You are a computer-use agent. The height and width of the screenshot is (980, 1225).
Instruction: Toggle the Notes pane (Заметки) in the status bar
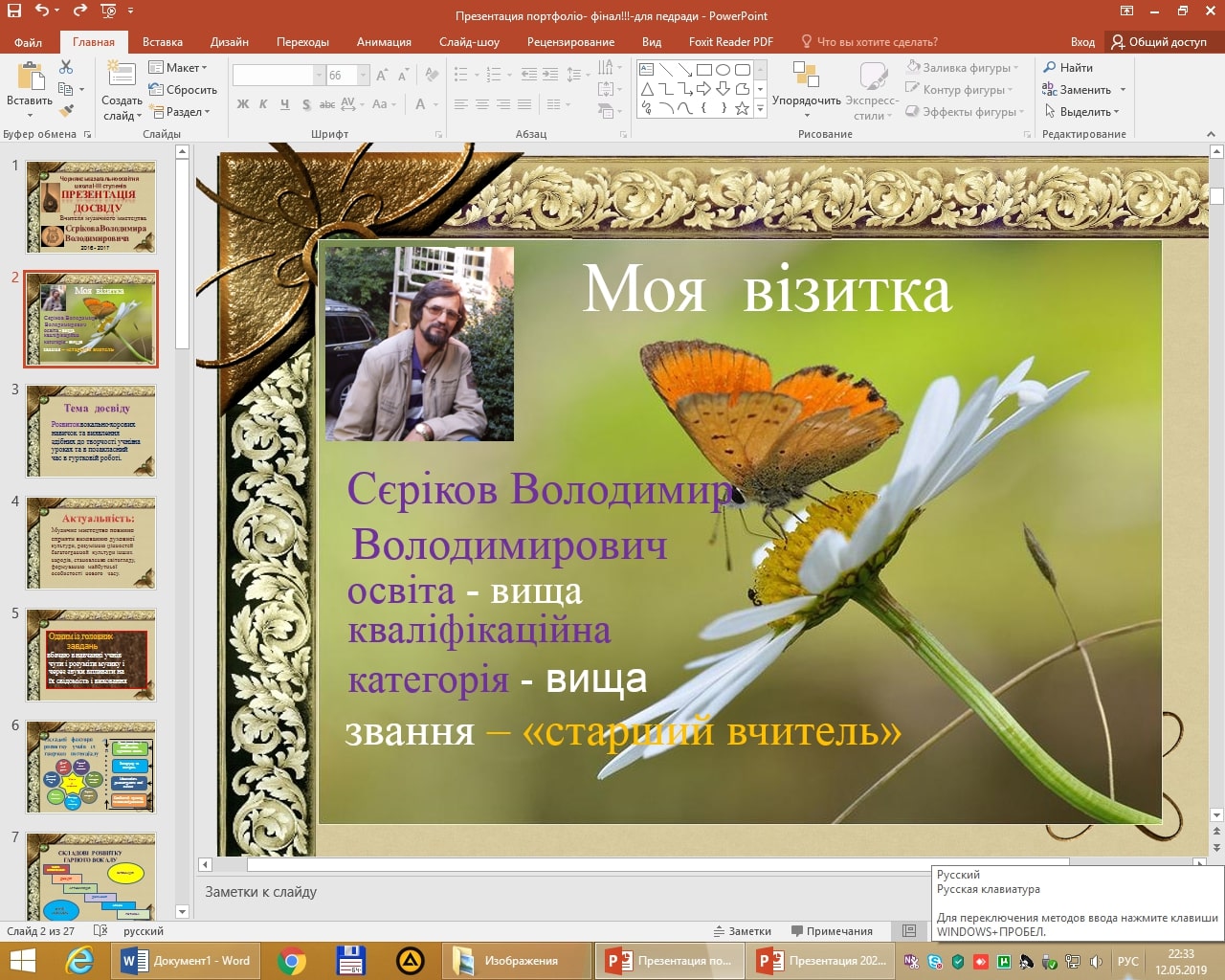743,931
